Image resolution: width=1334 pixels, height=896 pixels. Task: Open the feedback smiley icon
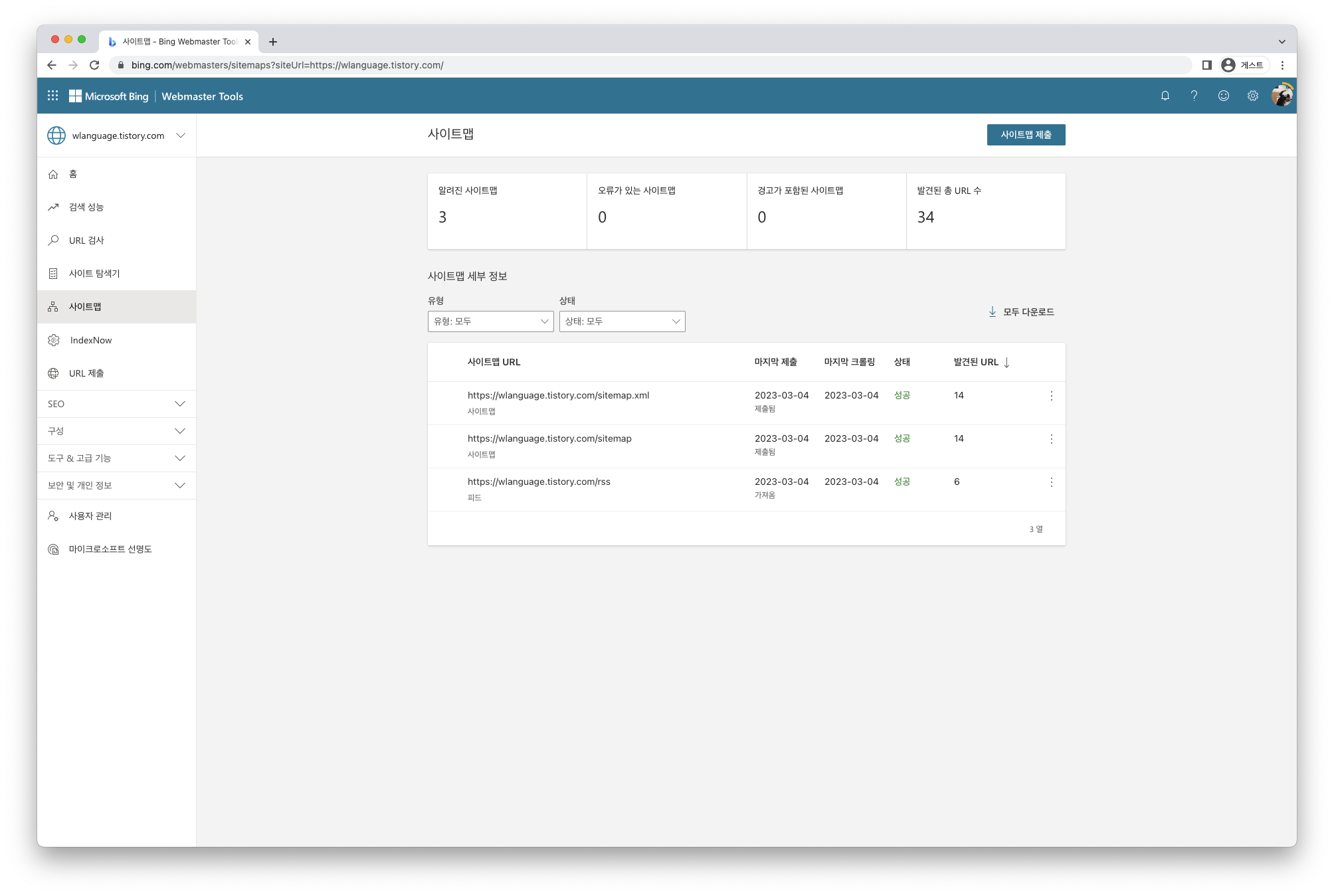(1223, 96)
